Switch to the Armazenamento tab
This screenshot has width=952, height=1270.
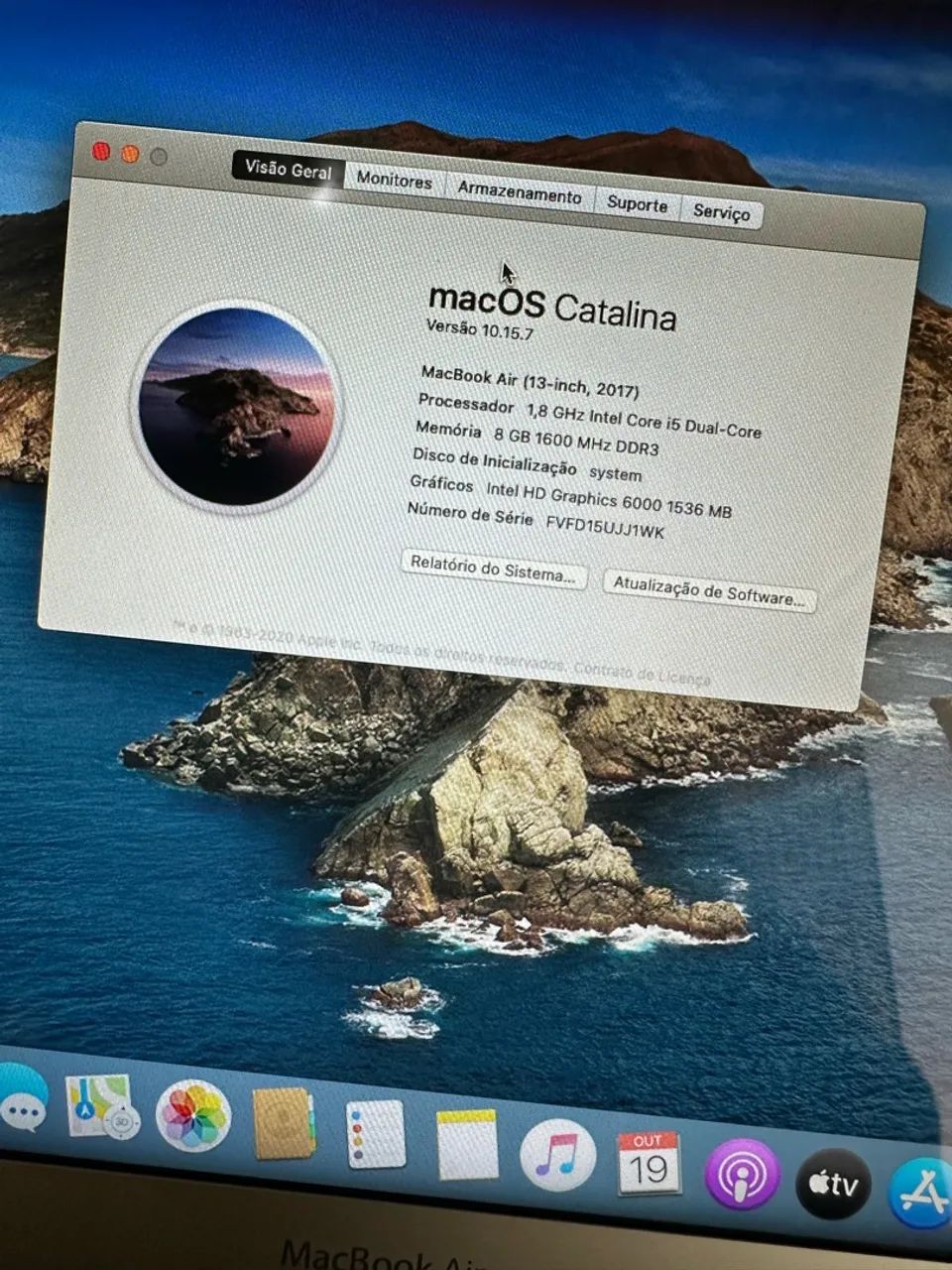point(520,193)
